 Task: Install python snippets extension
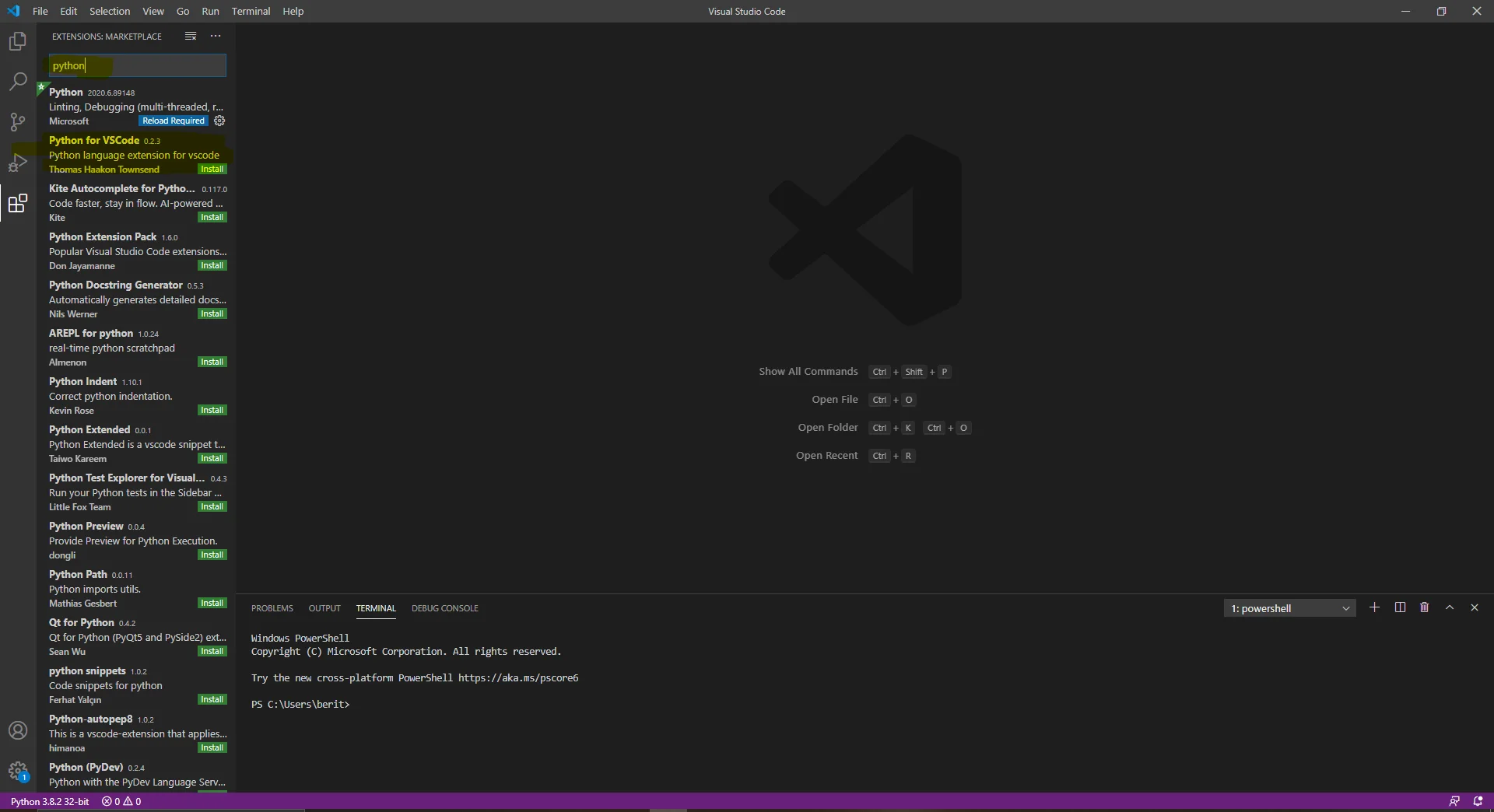(212, 699)
